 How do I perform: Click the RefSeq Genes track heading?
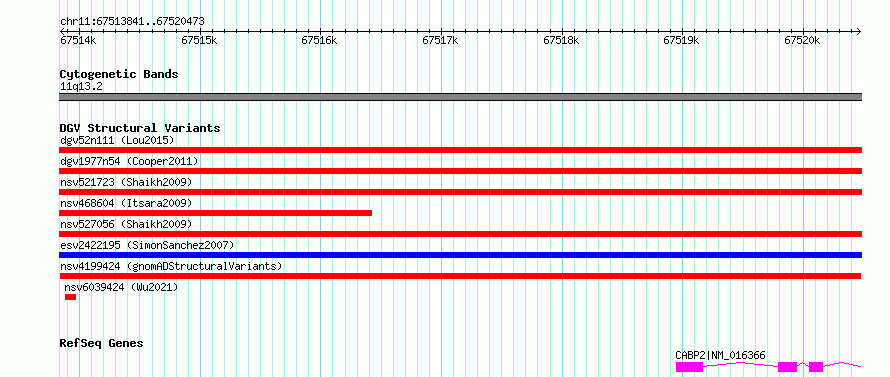click(101, 343)
